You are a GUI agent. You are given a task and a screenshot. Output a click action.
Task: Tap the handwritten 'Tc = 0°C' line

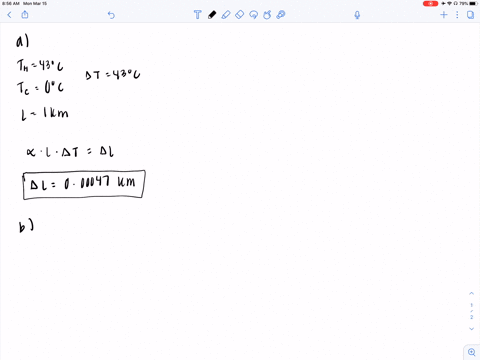tap(40, 88)
